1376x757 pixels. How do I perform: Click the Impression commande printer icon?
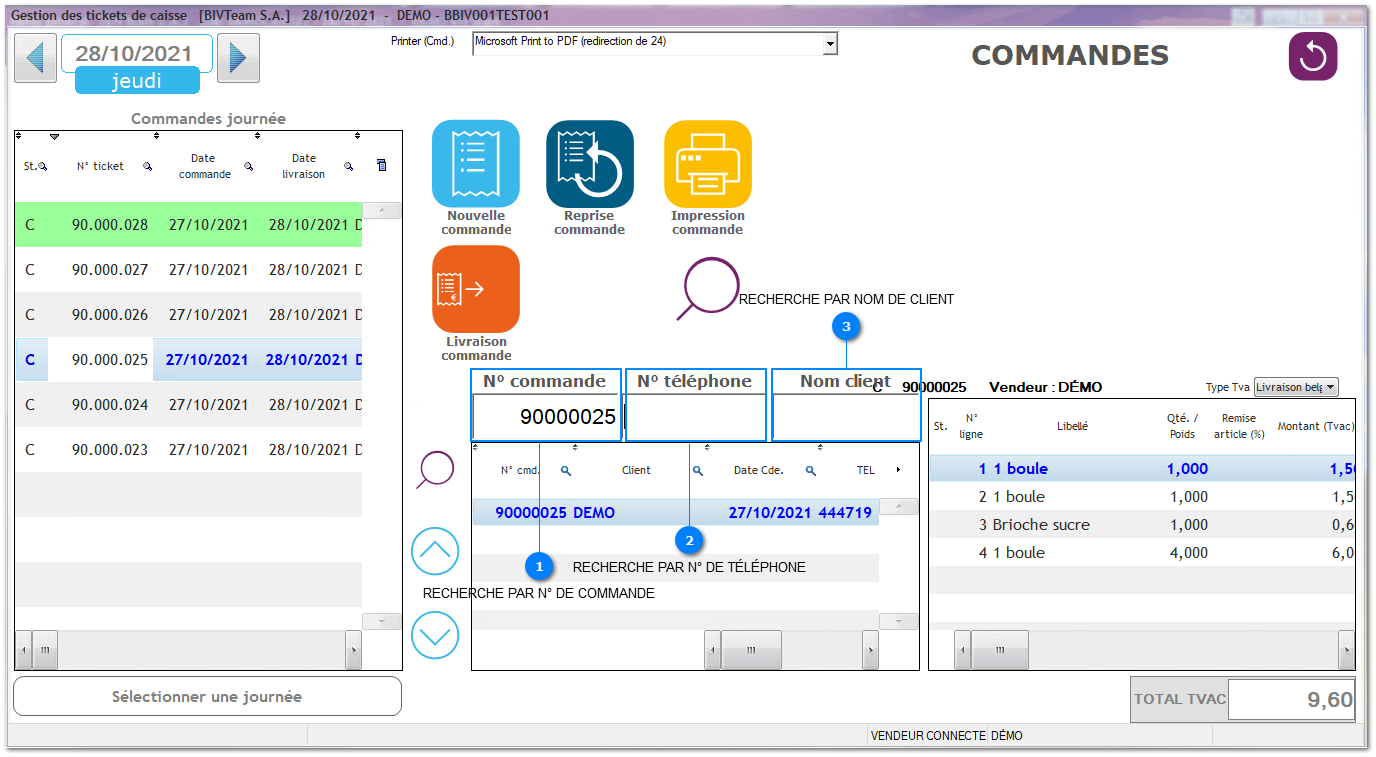tap(708, 164)
